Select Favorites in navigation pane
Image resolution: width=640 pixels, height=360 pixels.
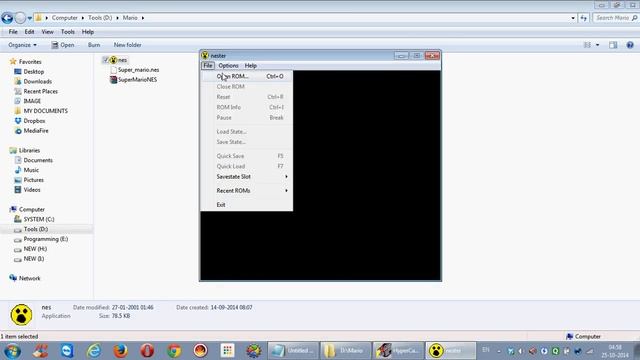(x=30, y=62)
